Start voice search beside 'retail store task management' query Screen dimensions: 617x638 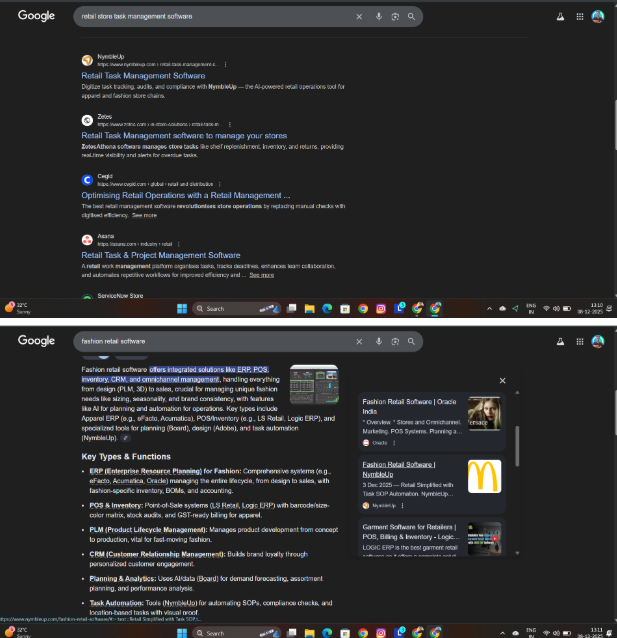379,17
